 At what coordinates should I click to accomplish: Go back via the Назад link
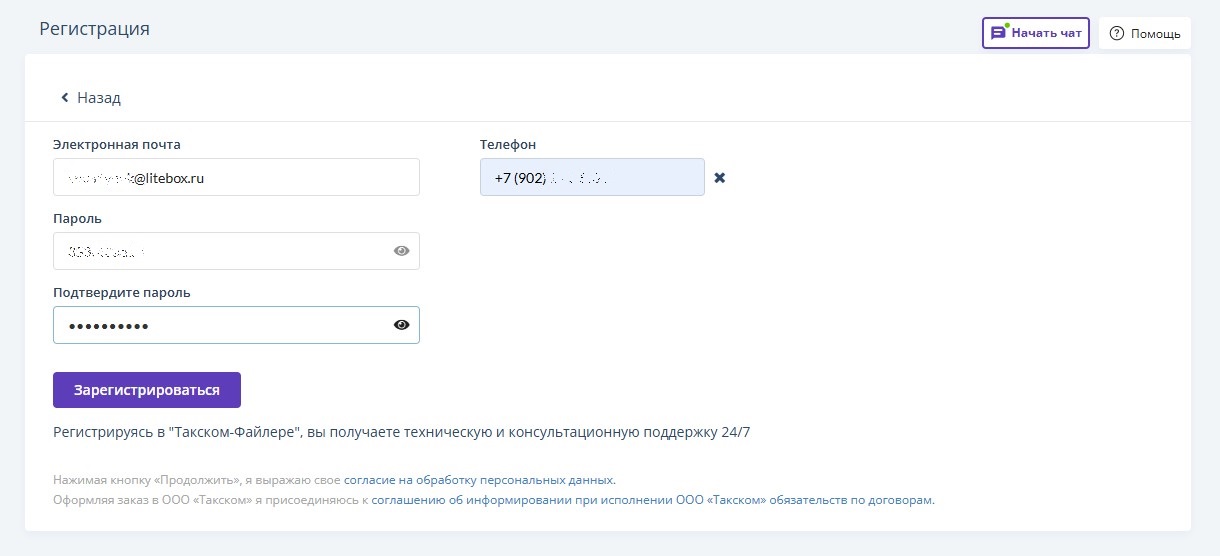pyautogui.click(x=90, y=98)
